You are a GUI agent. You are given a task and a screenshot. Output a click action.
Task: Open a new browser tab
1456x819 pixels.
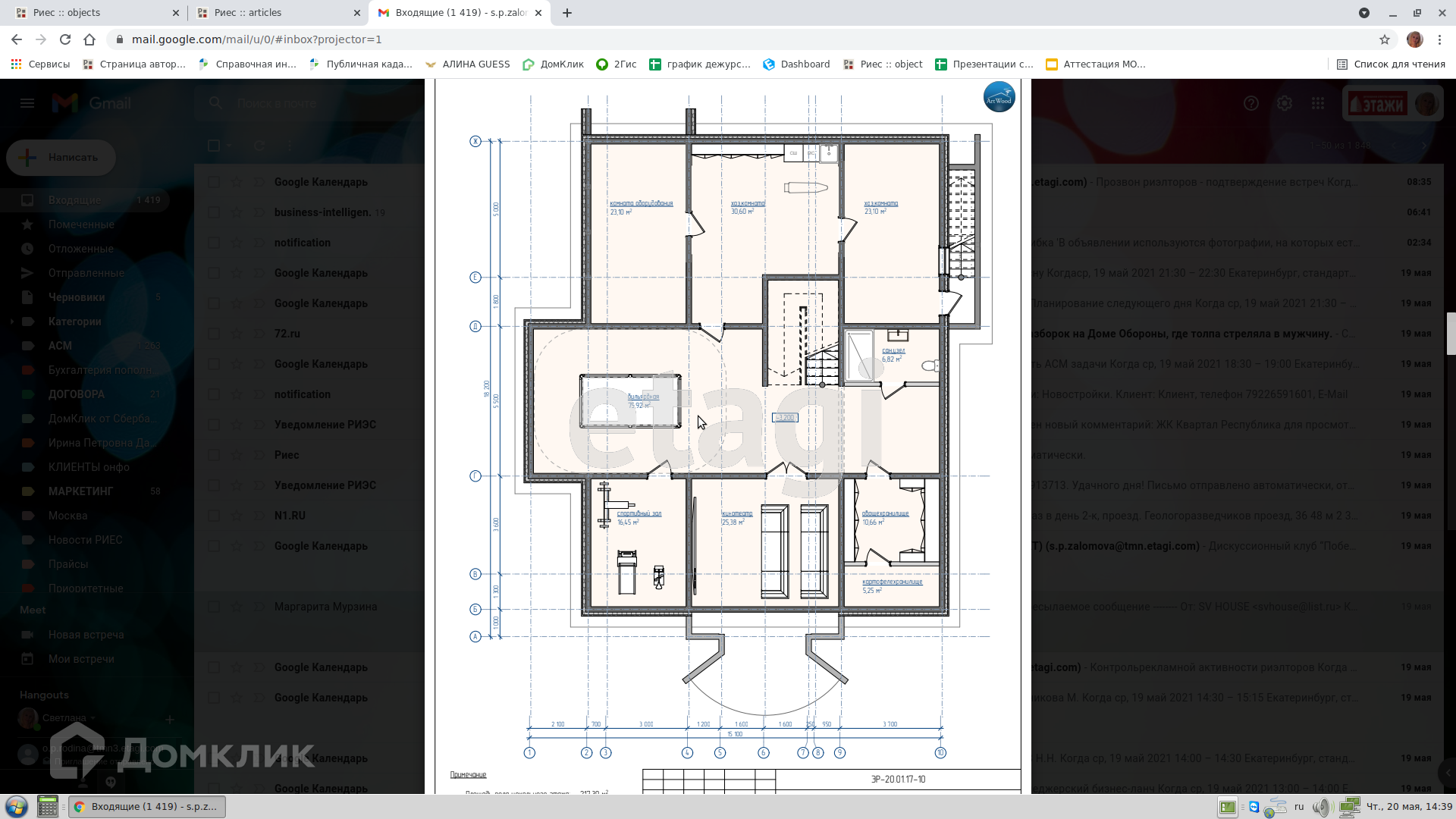(x=567, y=13)
